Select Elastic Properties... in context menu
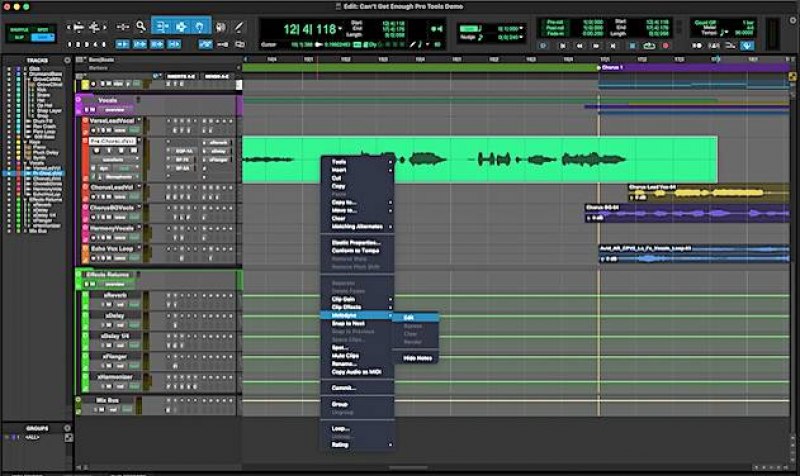 pos(356,242)
